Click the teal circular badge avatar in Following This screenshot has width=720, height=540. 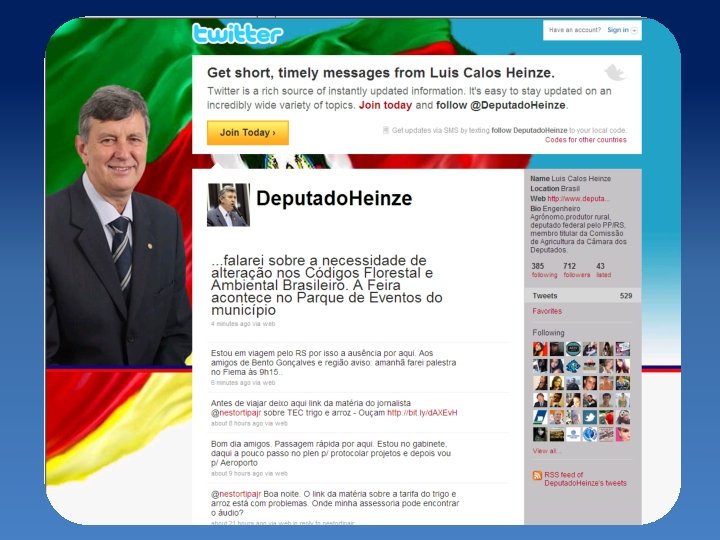pyautogui.click(x=573, y=349)
